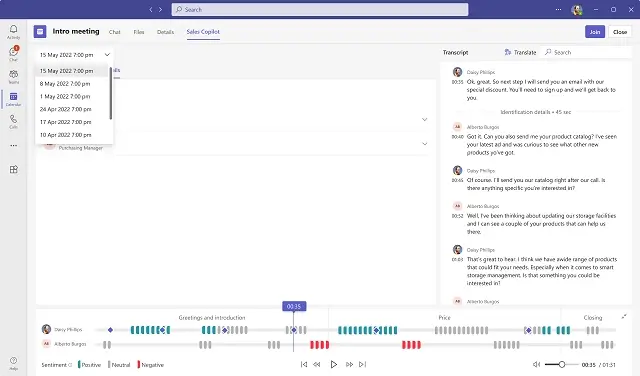The image size is (640, 376).
Task: Click Alberto Burgos avatar in timeline
Action: click(x=47, y=344)
